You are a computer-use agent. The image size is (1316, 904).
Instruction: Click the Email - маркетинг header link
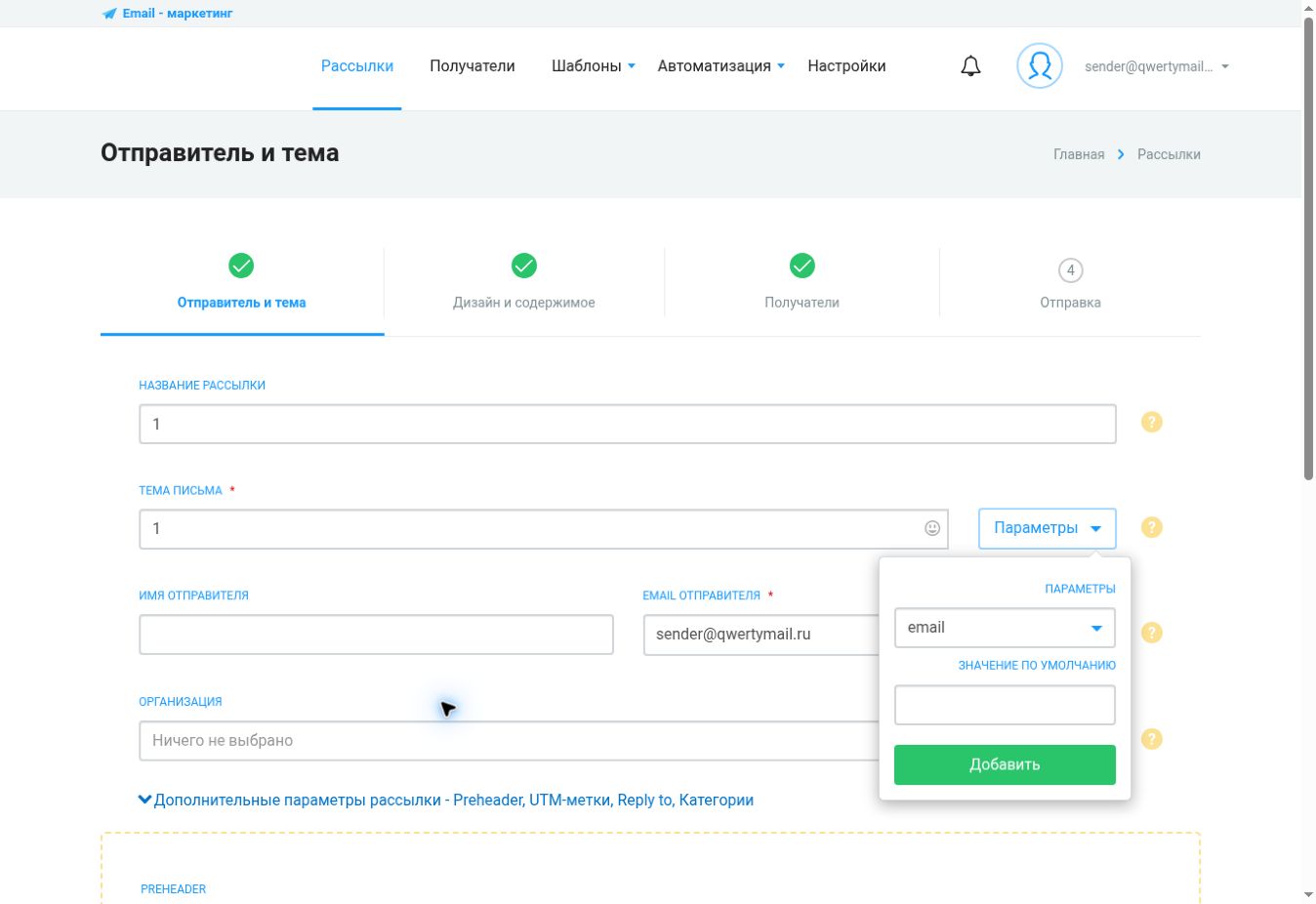pyautogui.click(x=178, y=14)
